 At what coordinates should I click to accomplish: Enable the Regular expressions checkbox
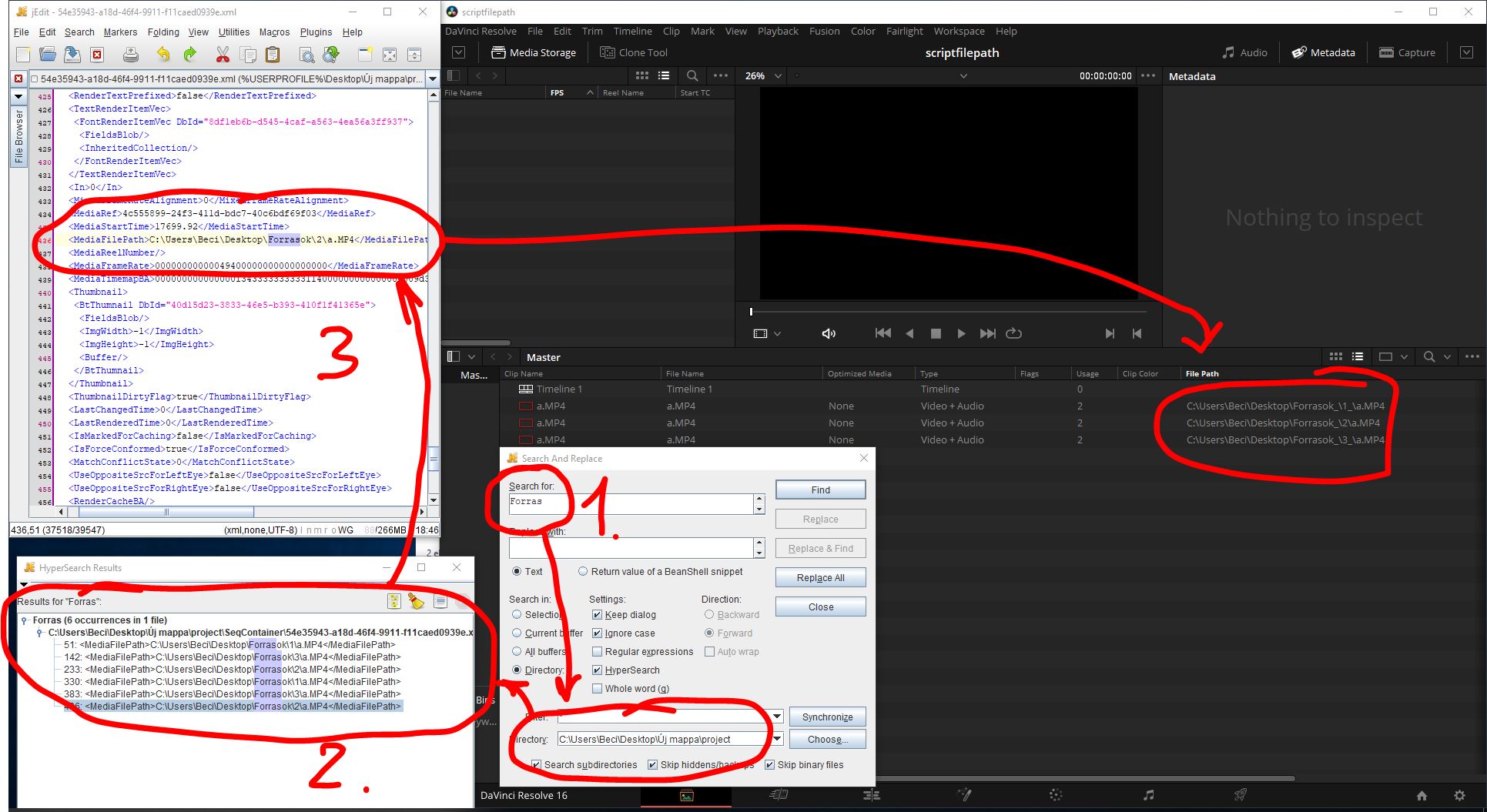tap(597, 652)
